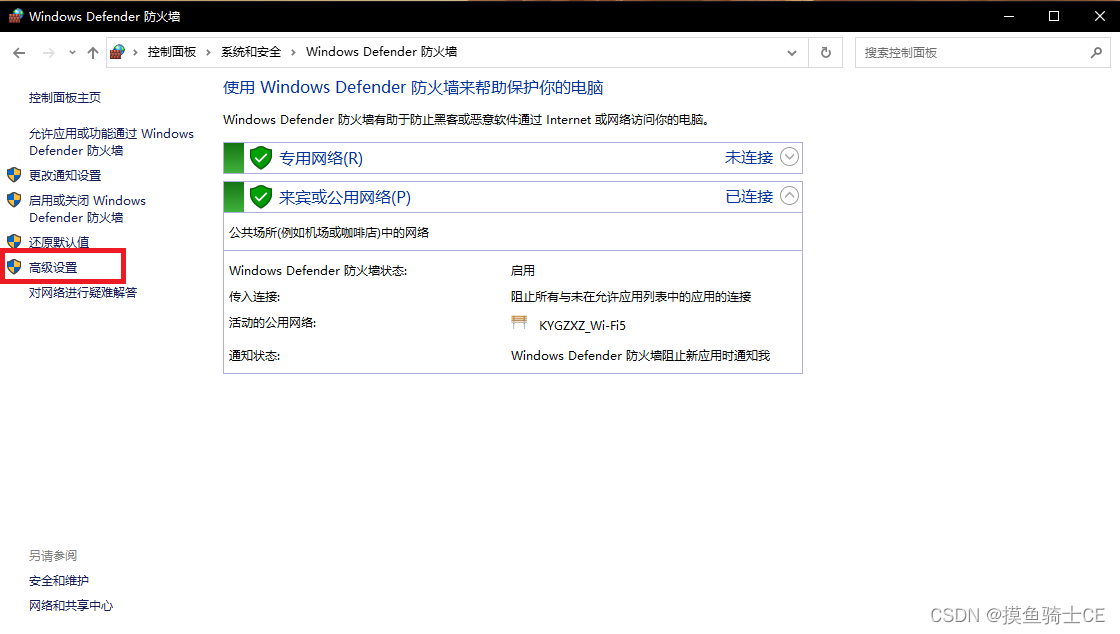Click 通知状态: label

coord(254,356)
